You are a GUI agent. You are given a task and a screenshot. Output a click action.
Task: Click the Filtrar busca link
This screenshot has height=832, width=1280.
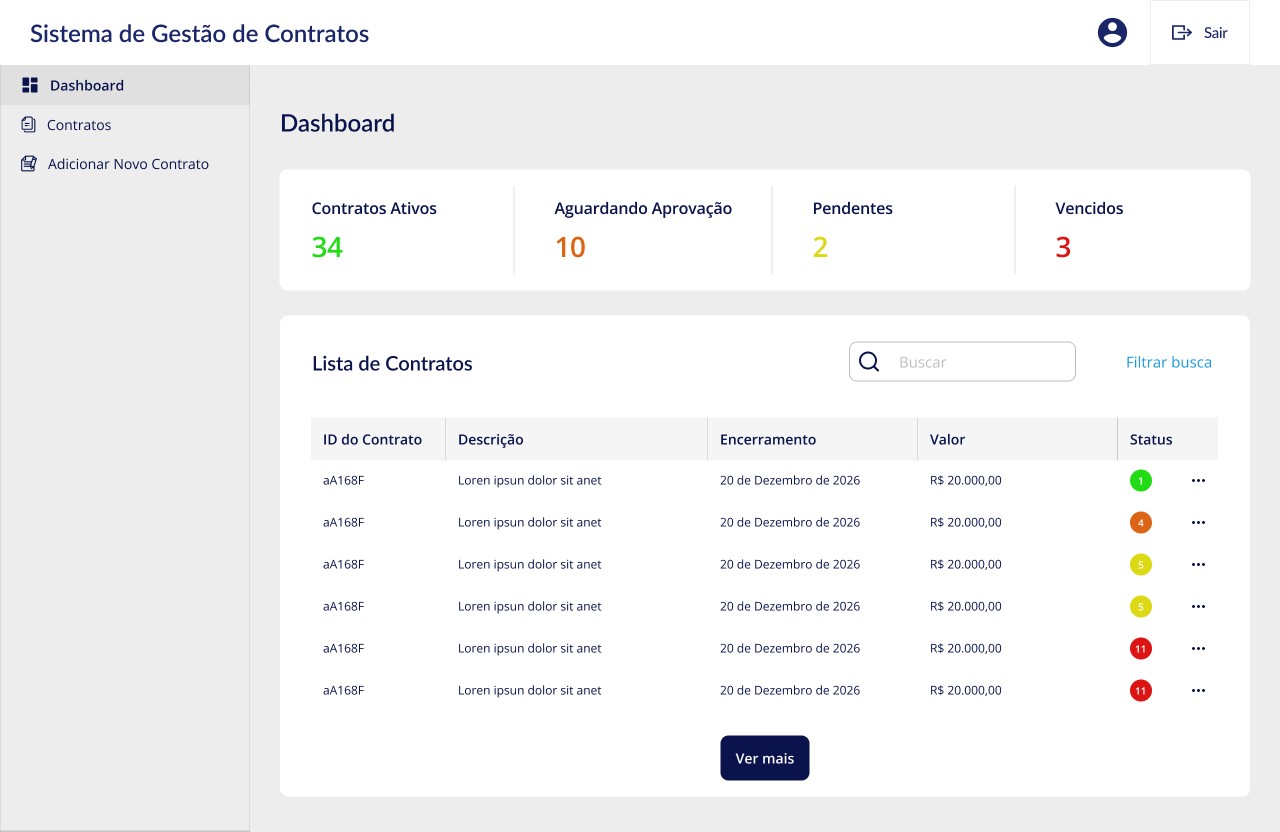[x=1169, y=362]
